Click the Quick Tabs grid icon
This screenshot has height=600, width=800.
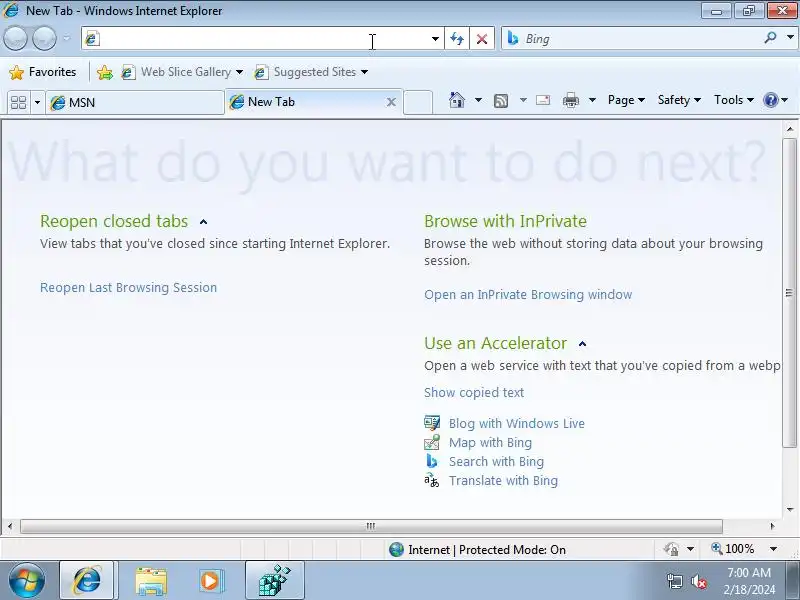[x=19, y=103]
